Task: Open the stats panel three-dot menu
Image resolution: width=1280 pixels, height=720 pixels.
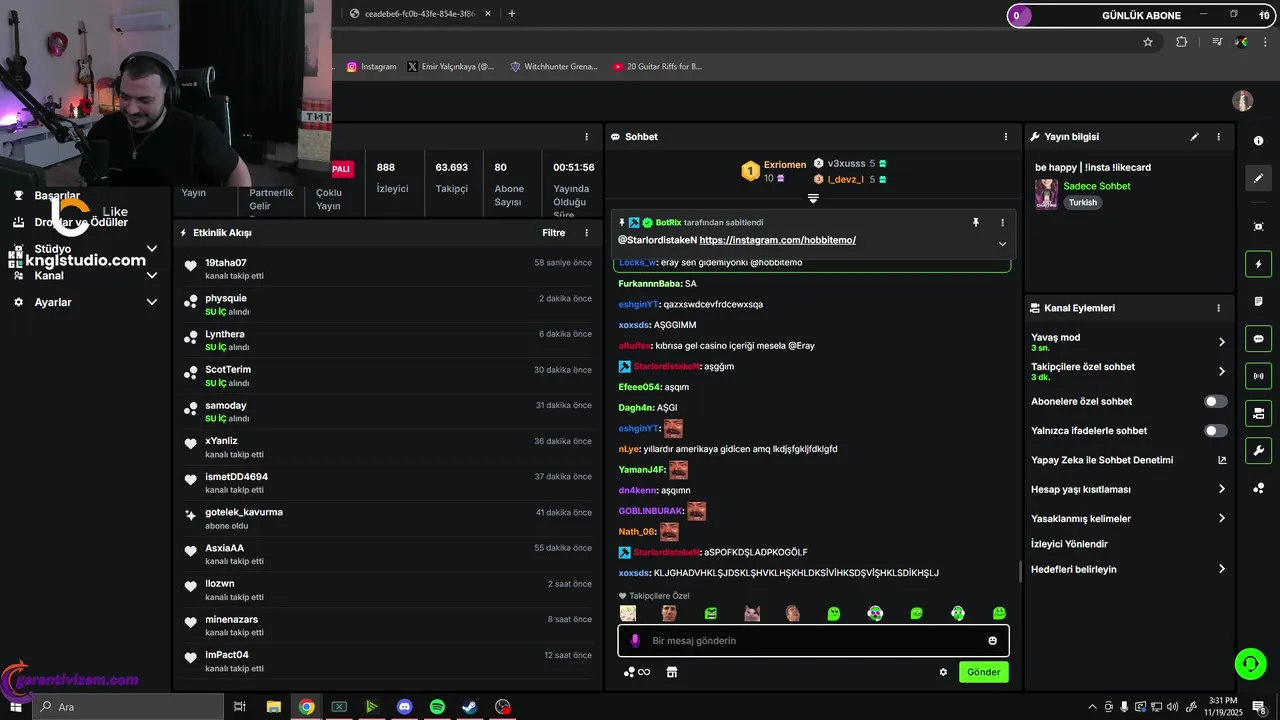Action: [x=587, y=137]
